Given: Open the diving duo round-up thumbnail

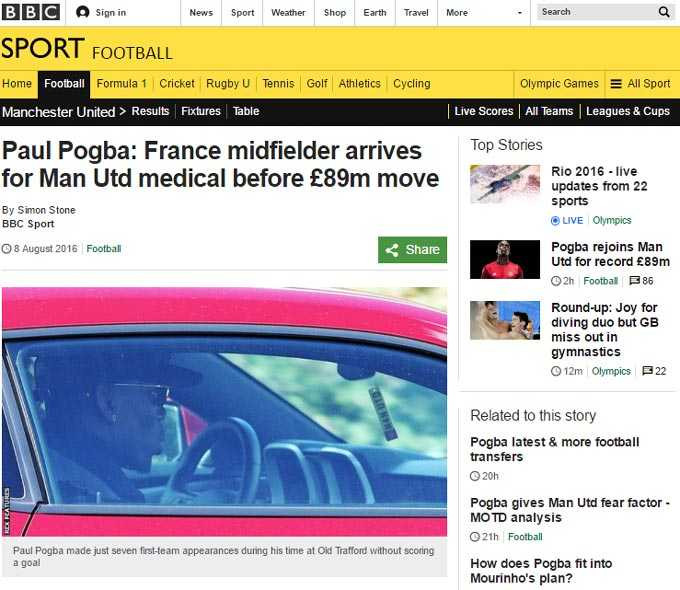Looking at the screenshot, I should click(x=505, y=320).
